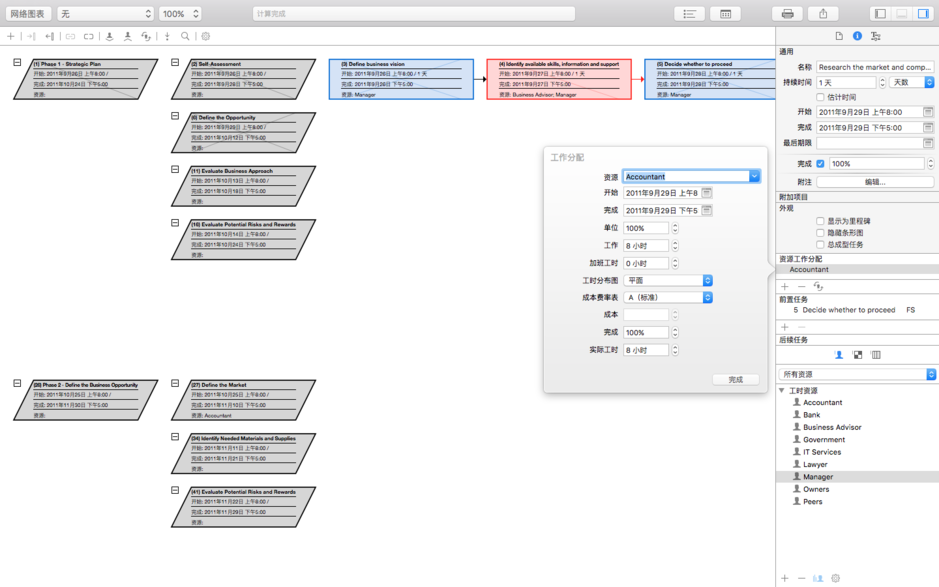
Task: Check the 估计时间 checkbox in the inspector
Action: click(x=820, y=96)
